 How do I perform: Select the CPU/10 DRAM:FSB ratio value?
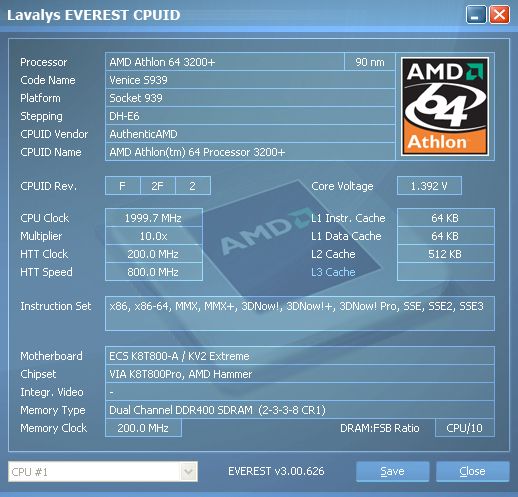click(x=465, y=428)
